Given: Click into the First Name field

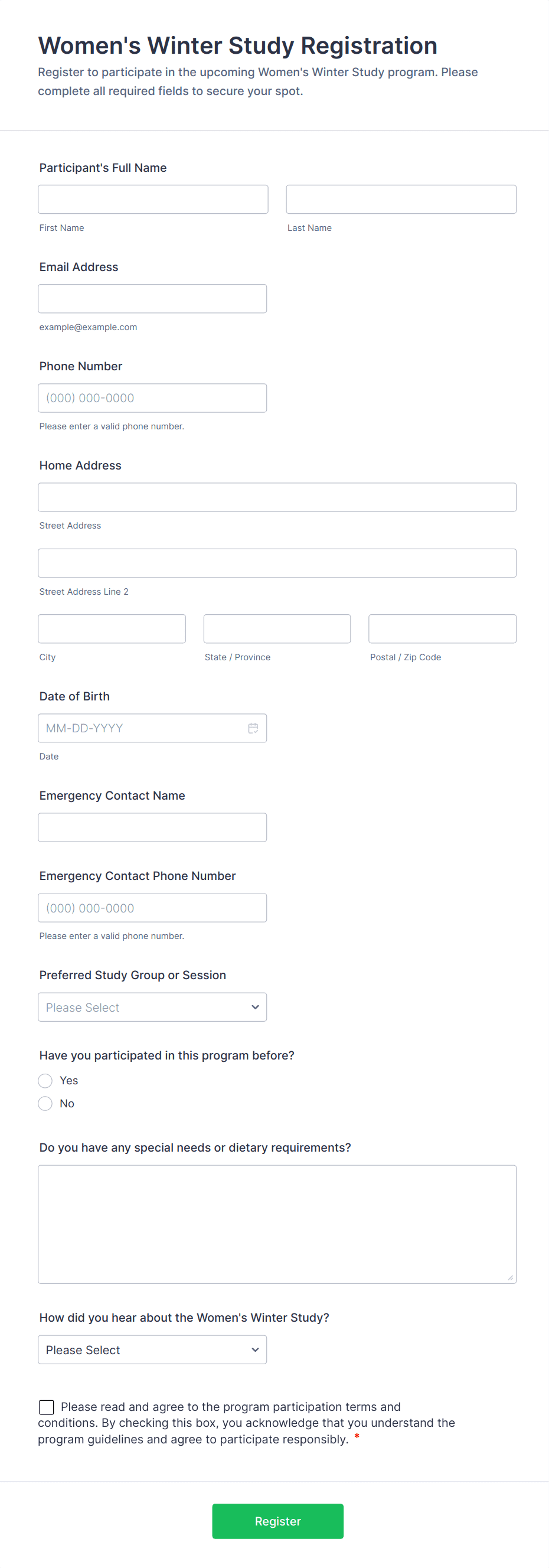Looking at the screenshot, I should coord(153,199).
